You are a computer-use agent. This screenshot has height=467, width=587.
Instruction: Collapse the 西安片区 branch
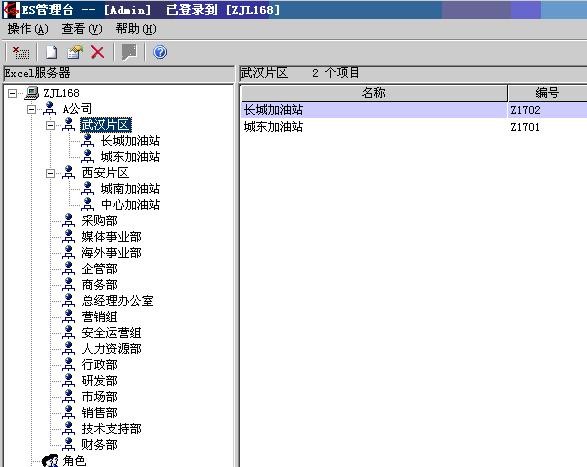50,173
